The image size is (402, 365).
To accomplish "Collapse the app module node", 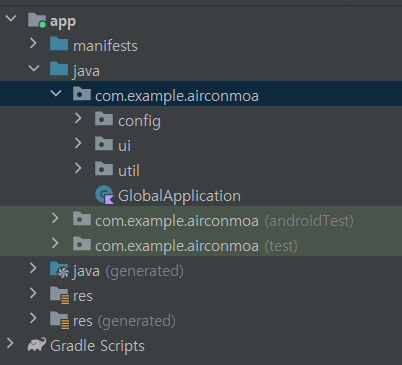I will tap(11, 18).
